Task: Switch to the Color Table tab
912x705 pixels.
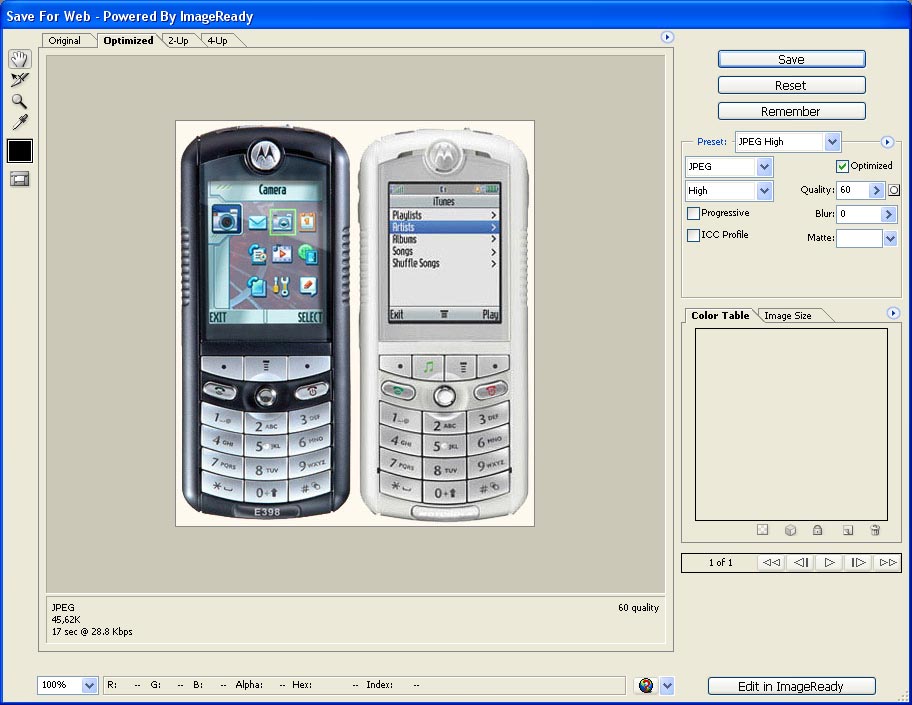Action: click(720, 315)
